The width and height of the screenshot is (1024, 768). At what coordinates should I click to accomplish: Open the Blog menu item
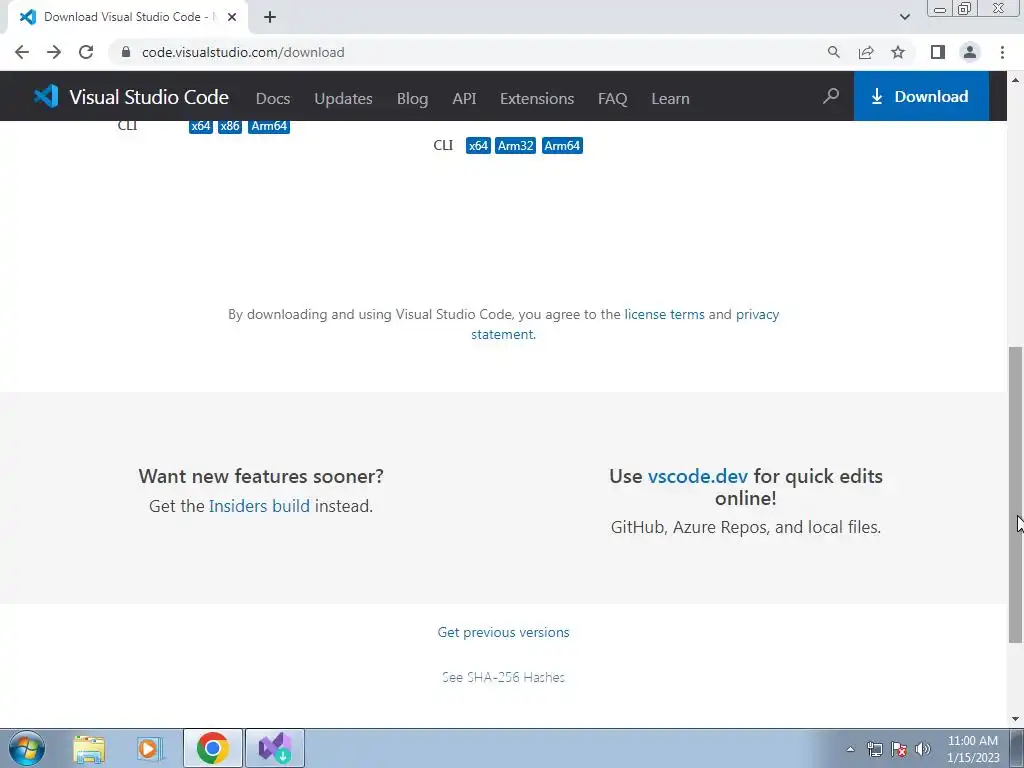pos(413,99)
